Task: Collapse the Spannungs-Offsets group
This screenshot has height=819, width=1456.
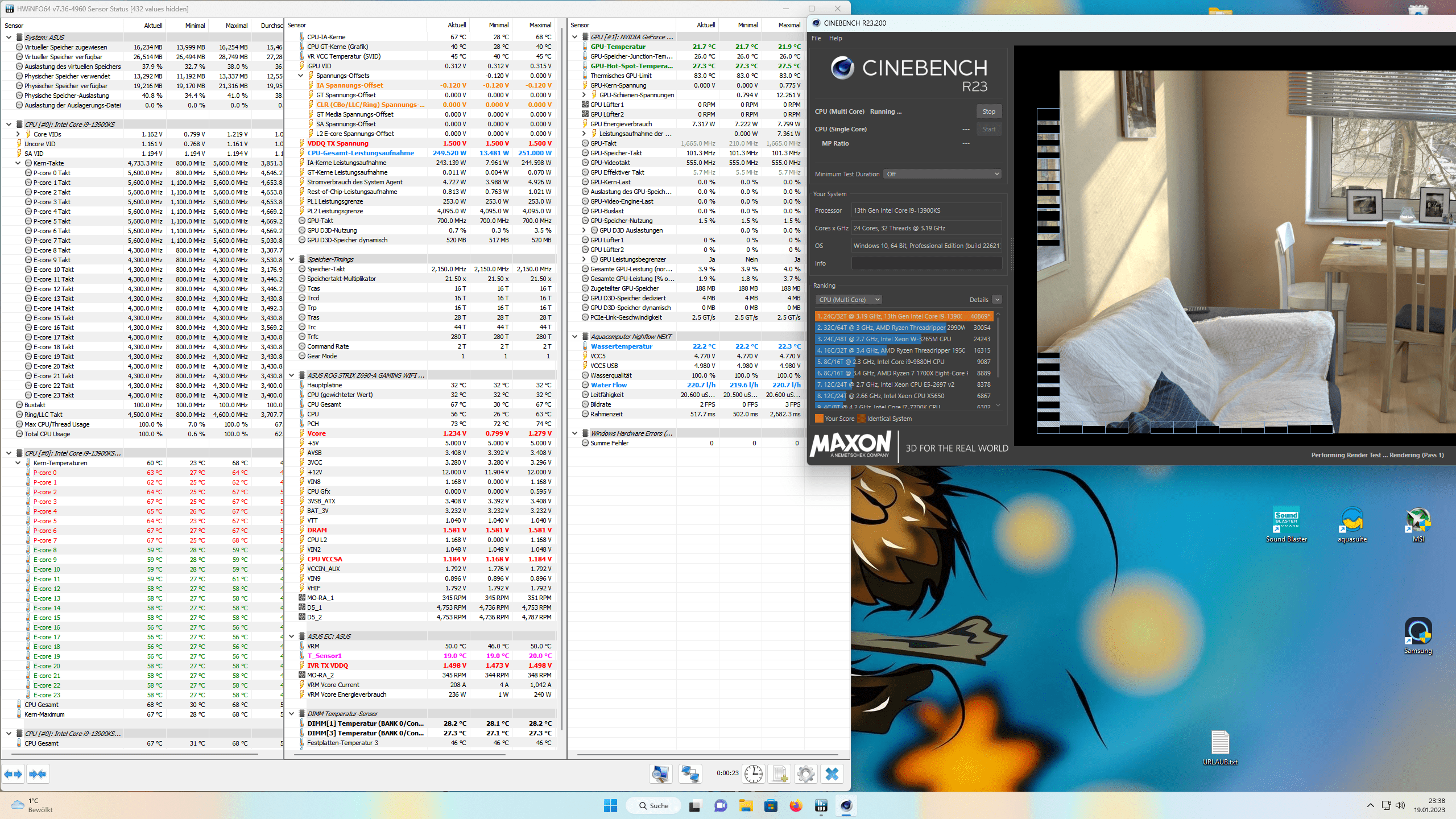Action: coord(301,76)
